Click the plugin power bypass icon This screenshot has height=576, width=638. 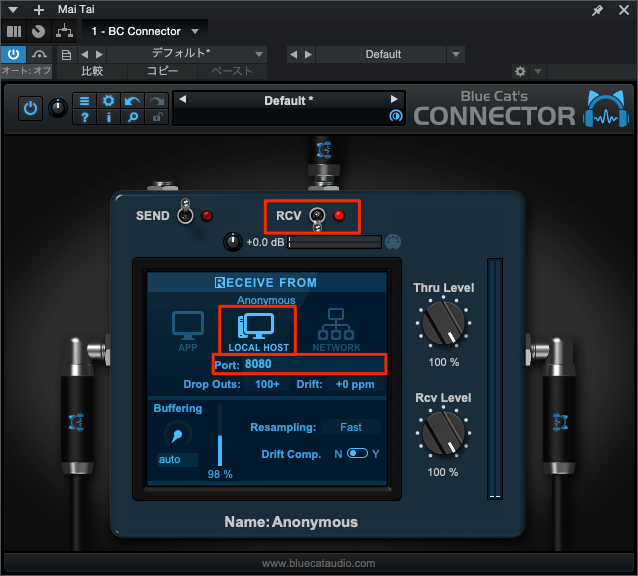point(31,109)
